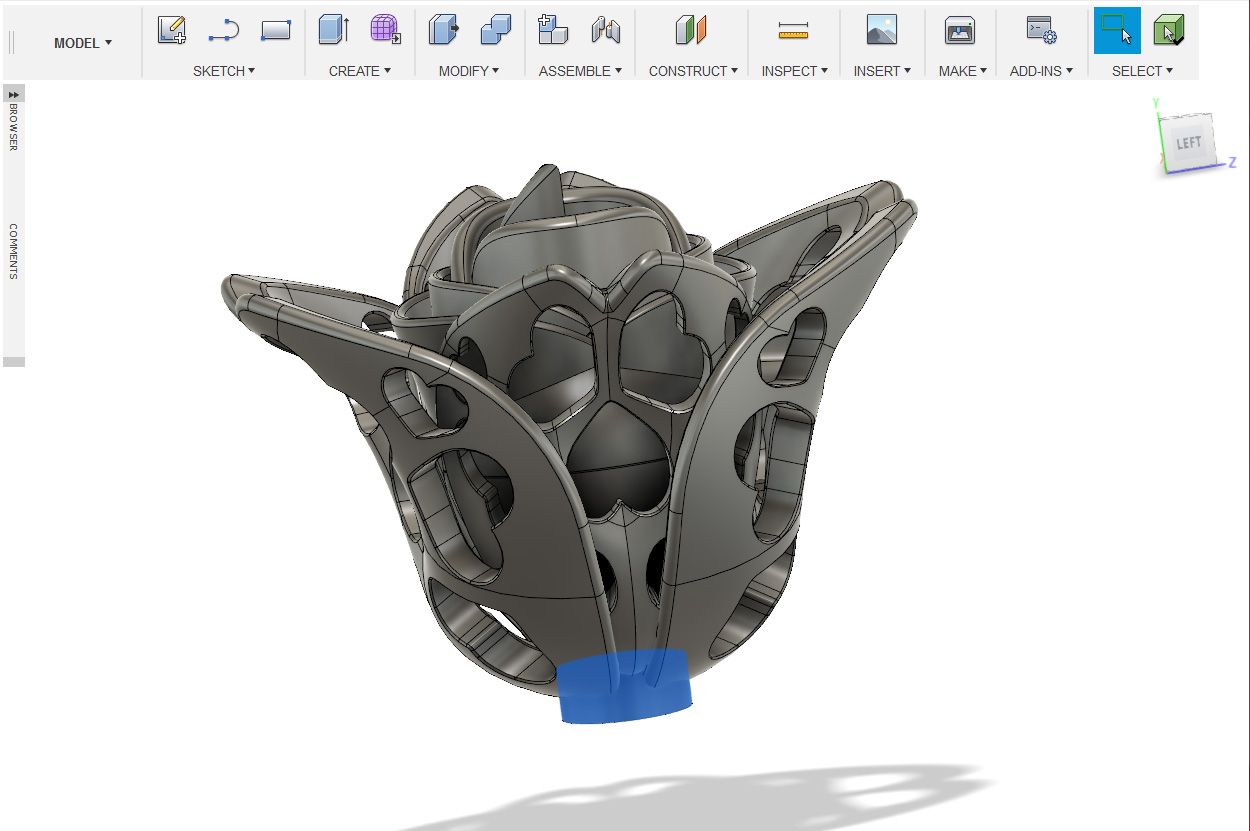Image resolution: width=1250 pixels, height=831 pixels.
Task: Open the Create Form sculpt tool
Action: pos(385,31)
